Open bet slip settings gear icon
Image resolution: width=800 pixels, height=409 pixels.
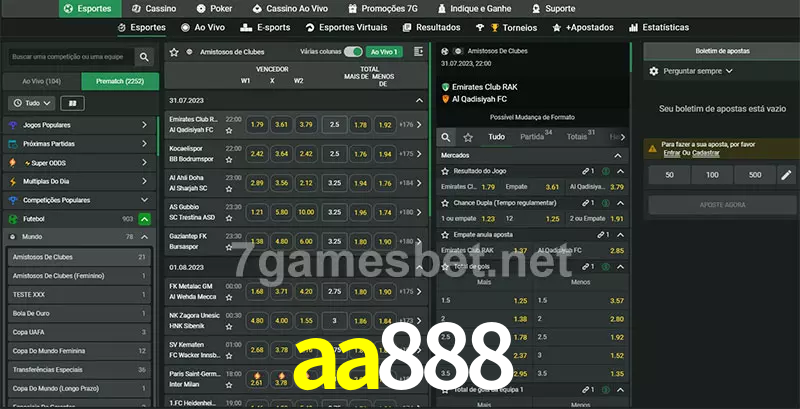coord(654,71)
